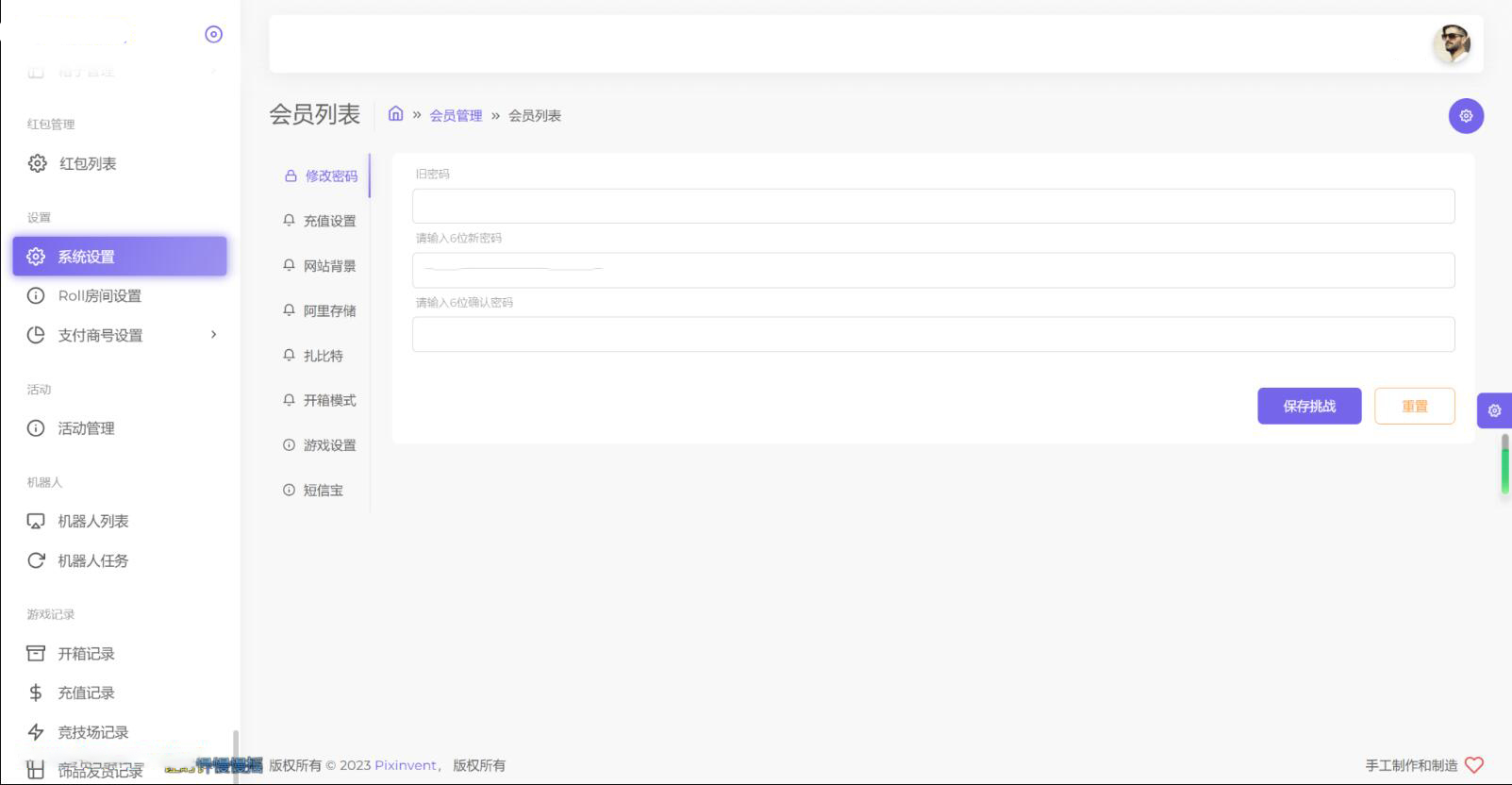Click the info icon beside 短信宝
This screenshot has height=785, width=1512.
(289, 490)
